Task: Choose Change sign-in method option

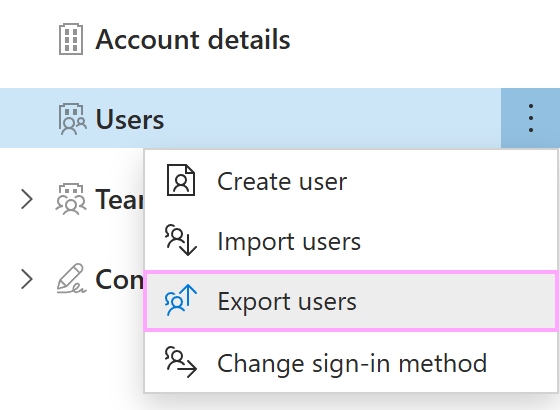Action: coord(351,363)
